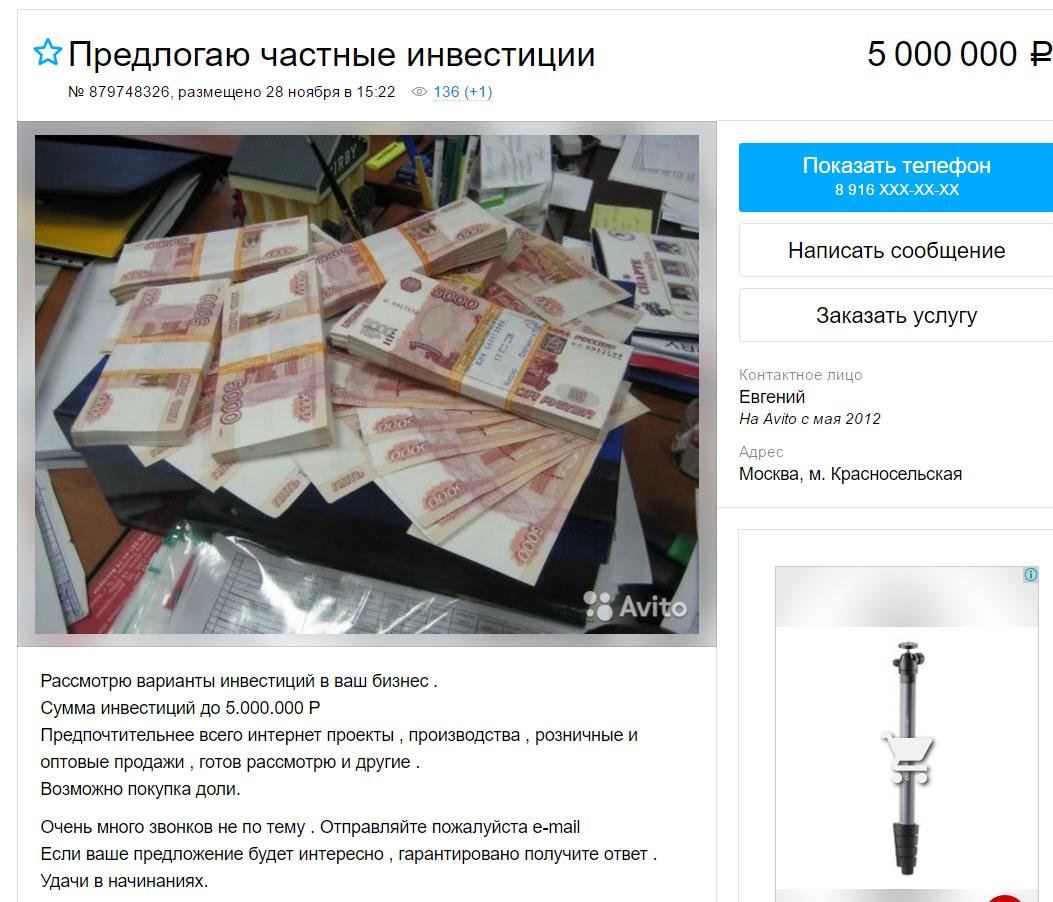Screen dimensions: 1053x902
Task: Click the red badge at ad bottom
Action: tap(1005, 898)
